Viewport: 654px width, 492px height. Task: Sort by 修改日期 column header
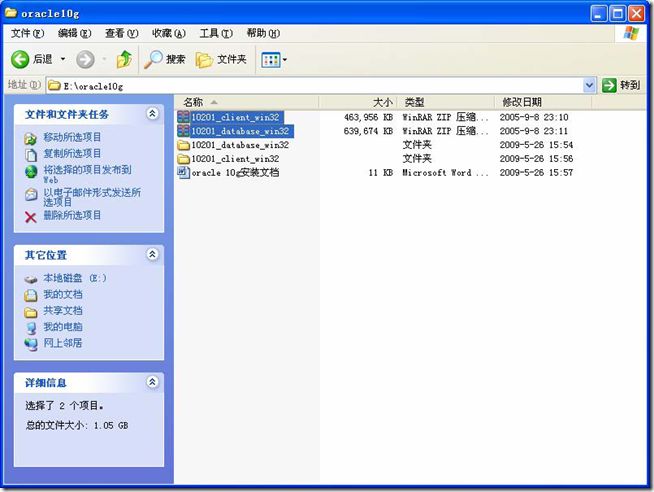(543, 102)
